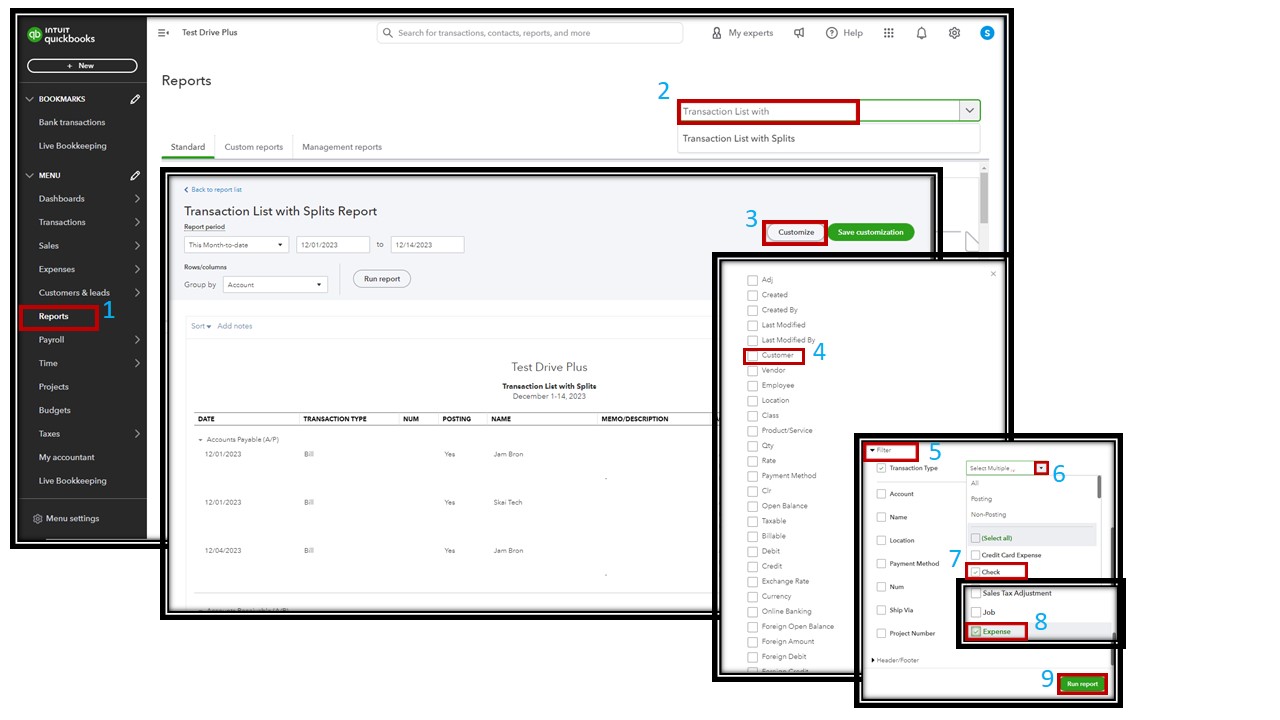Open the settings gear icon

coord(953,32)
